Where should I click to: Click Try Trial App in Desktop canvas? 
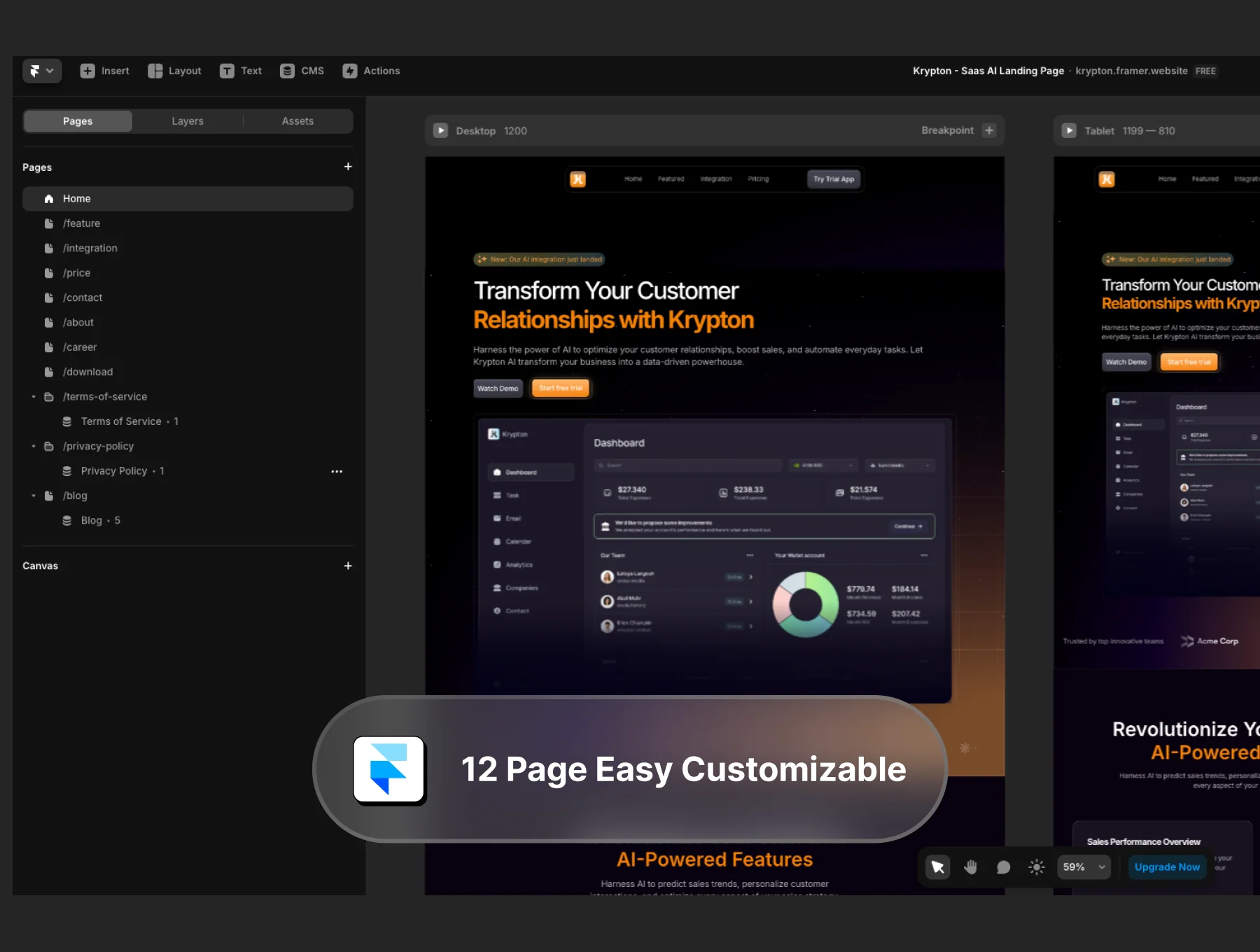tap(834, 179)
